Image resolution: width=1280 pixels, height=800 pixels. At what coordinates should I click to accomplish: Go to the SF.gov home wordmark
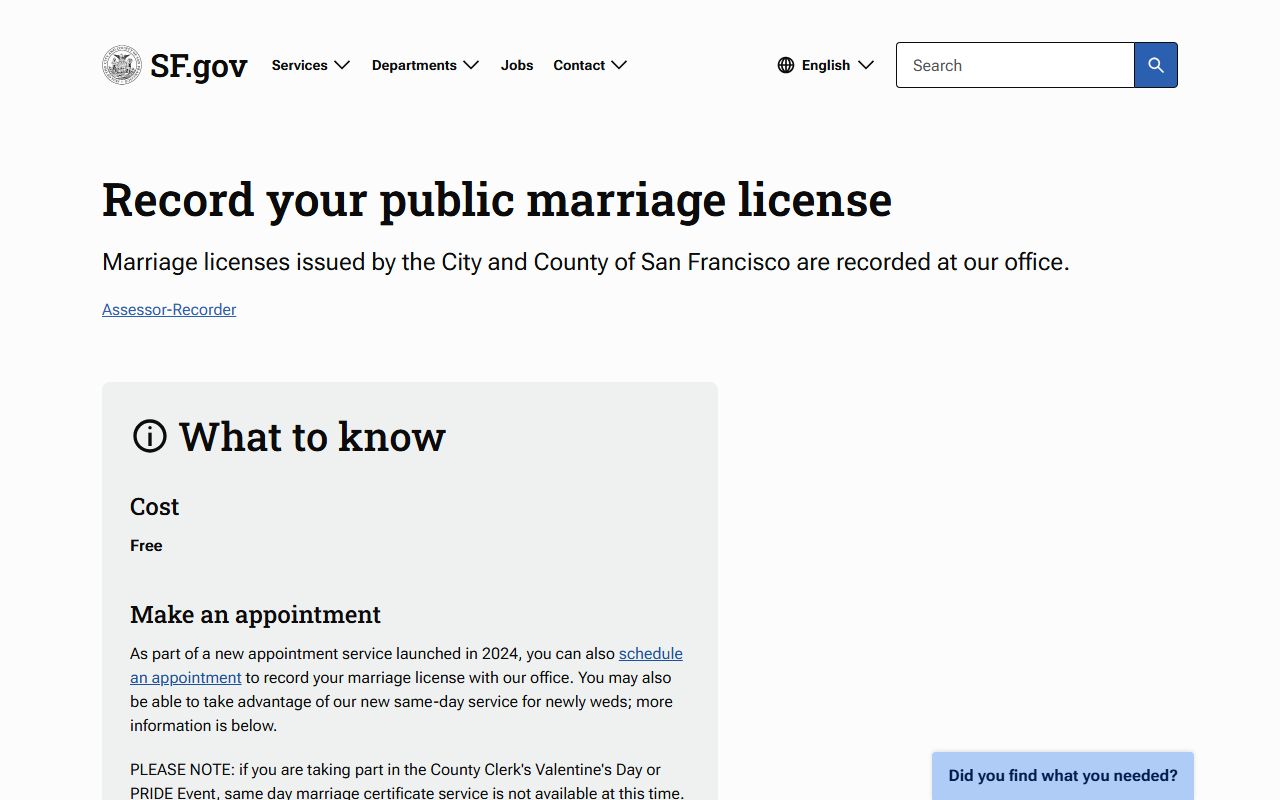click(x=199, y=66)
